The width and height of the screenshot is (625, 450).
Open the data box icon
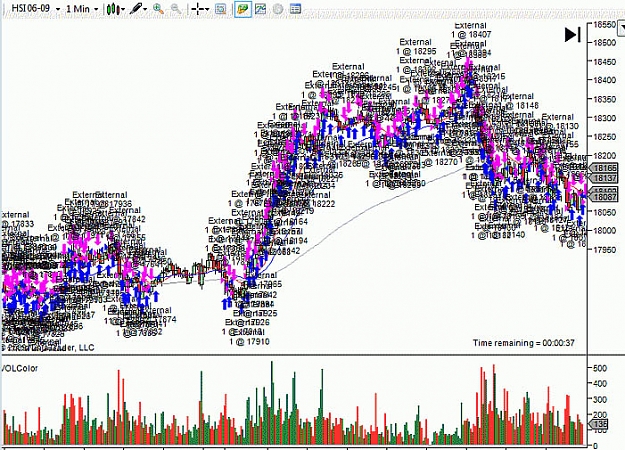[x=220, y=9]
